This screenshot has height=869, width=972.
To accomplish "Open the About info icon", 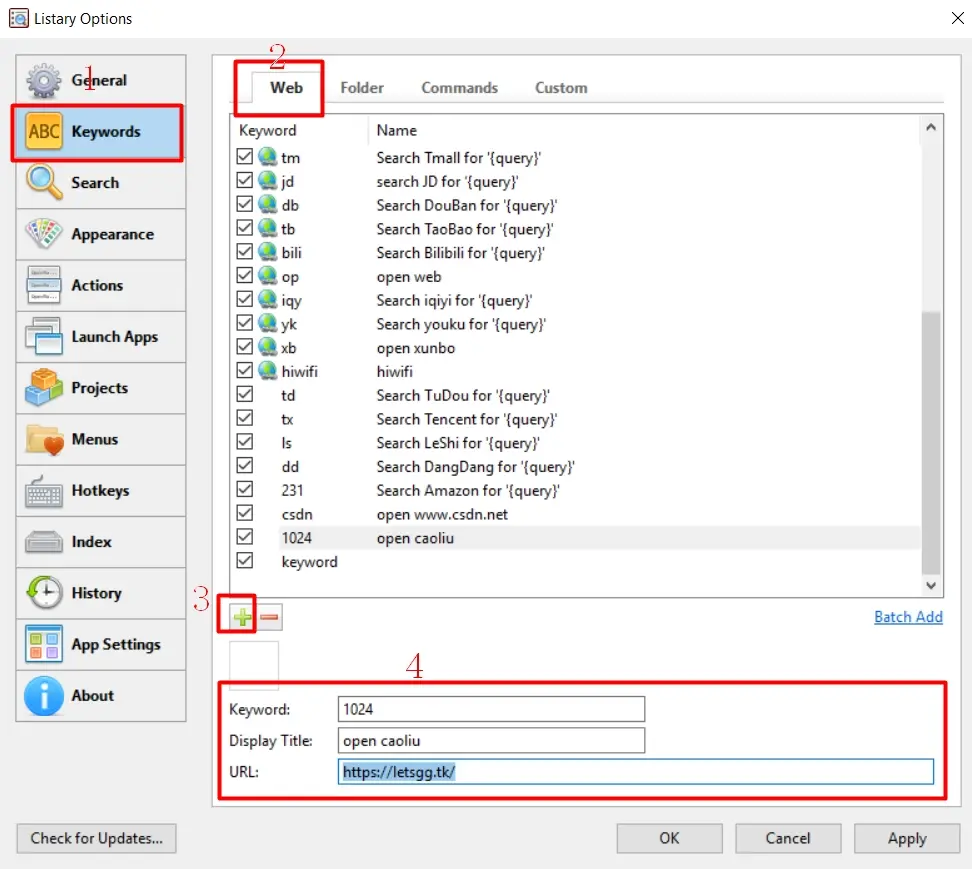I will click(x=43, y=695).
